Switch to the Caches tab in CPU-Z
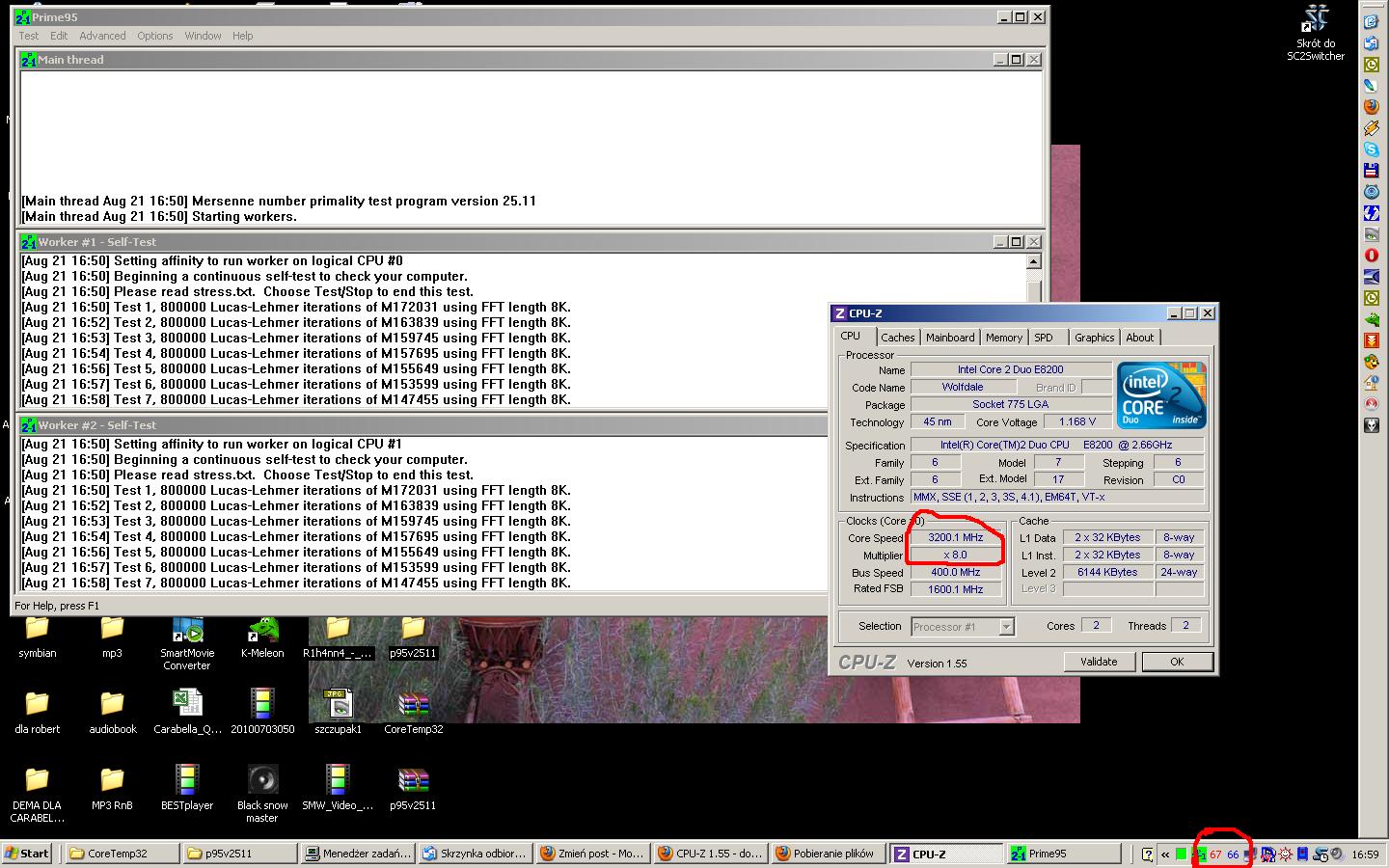Viewport: 1389px width, 868px height. point(897,338)
